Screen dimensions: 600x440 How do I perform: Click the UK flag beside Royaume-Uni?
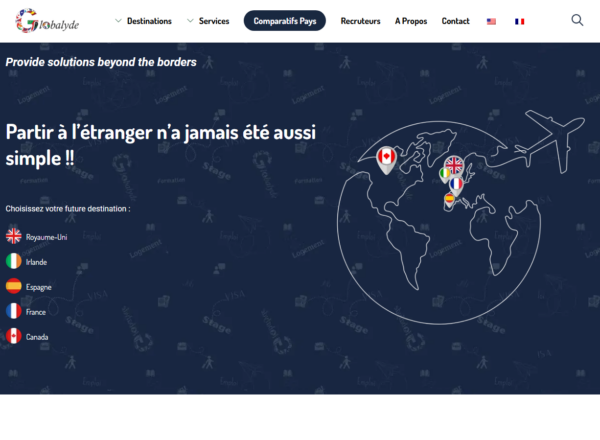(14, 236)
